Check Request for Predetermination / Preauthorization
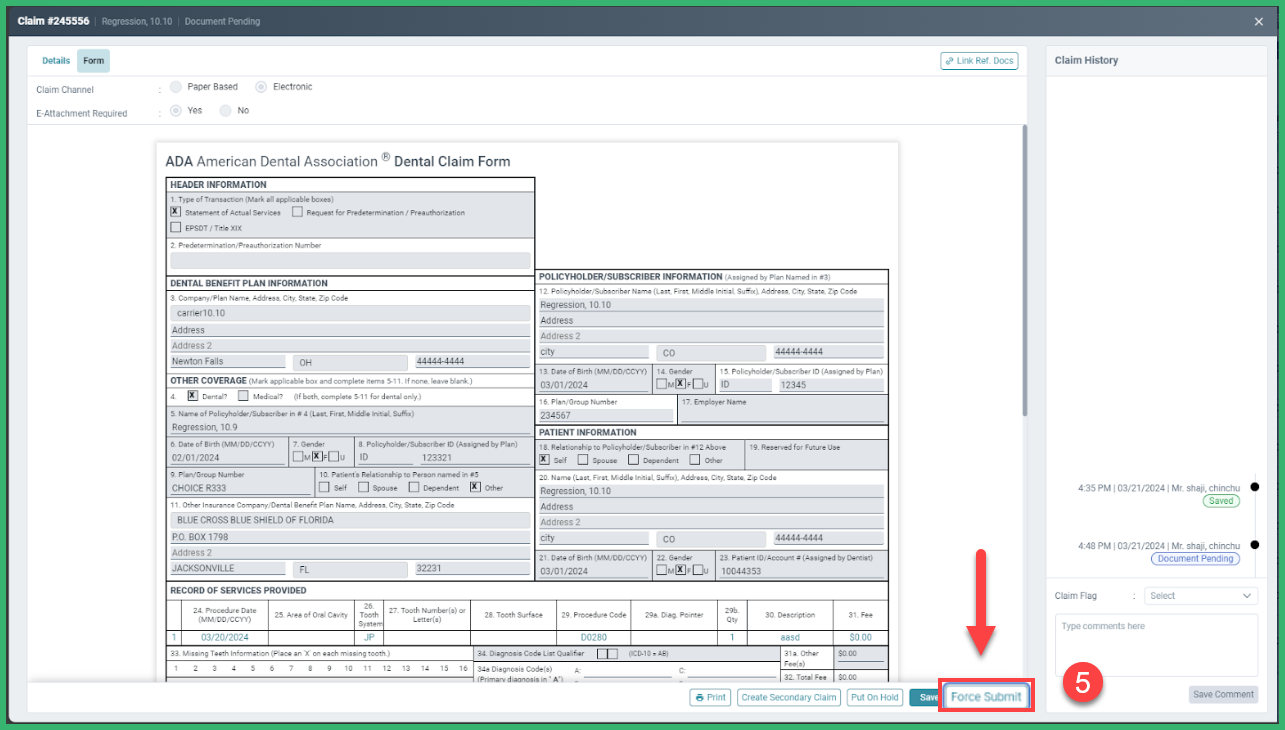Screen dimensions: 1285x730 [297, 212]
